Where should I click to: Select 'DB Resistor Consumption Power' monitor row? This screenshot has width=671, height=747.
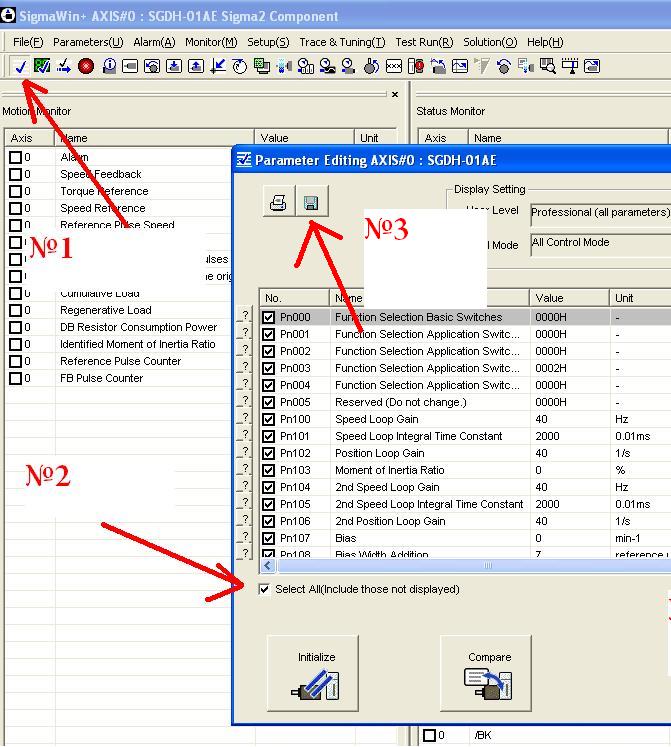pos(118,327)
